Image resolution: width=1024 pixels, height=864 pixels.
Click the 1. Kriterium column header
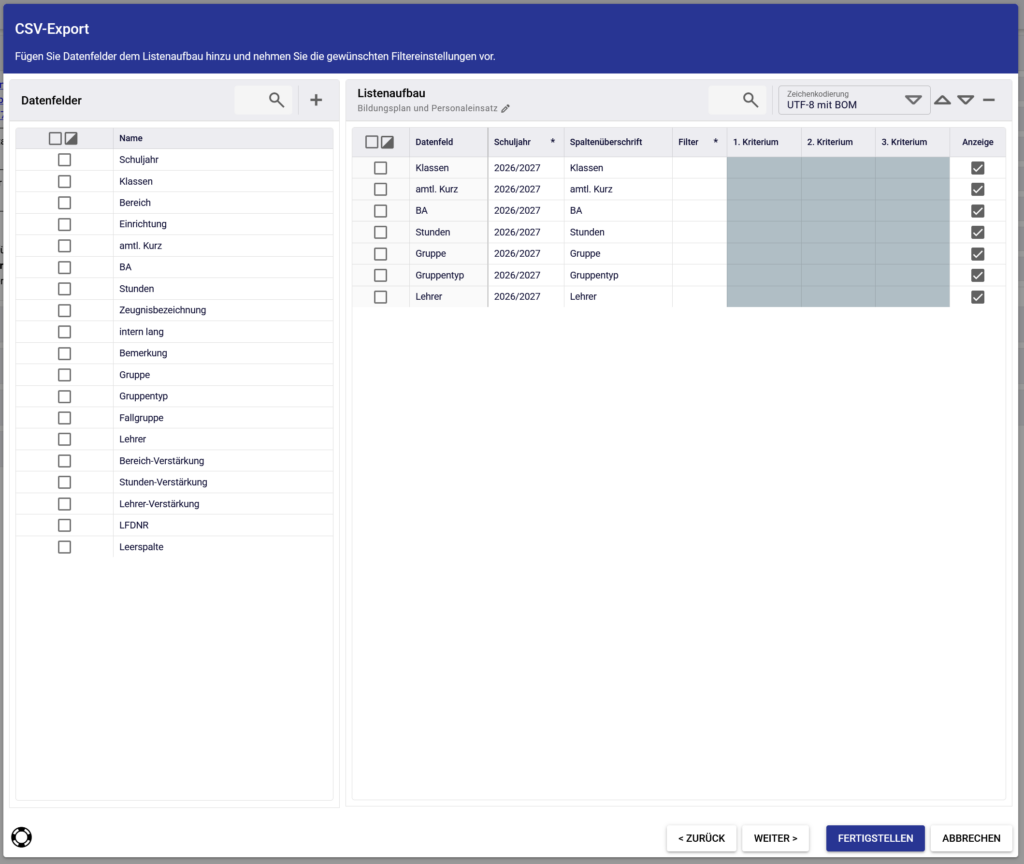coord(763,142)
